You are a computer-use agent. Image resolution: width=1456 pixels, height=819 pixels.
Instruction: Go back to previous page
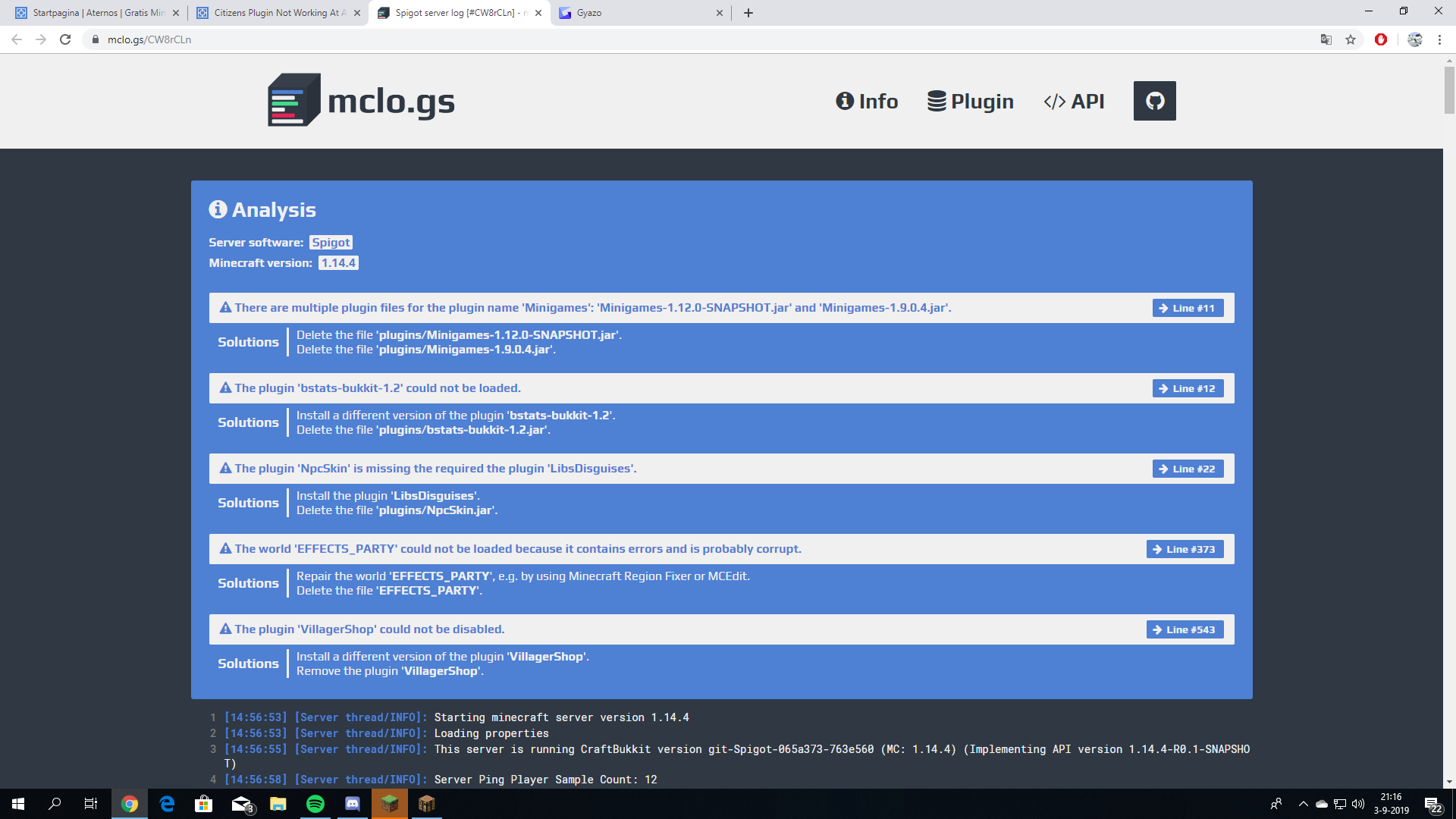tap(17, 39)
